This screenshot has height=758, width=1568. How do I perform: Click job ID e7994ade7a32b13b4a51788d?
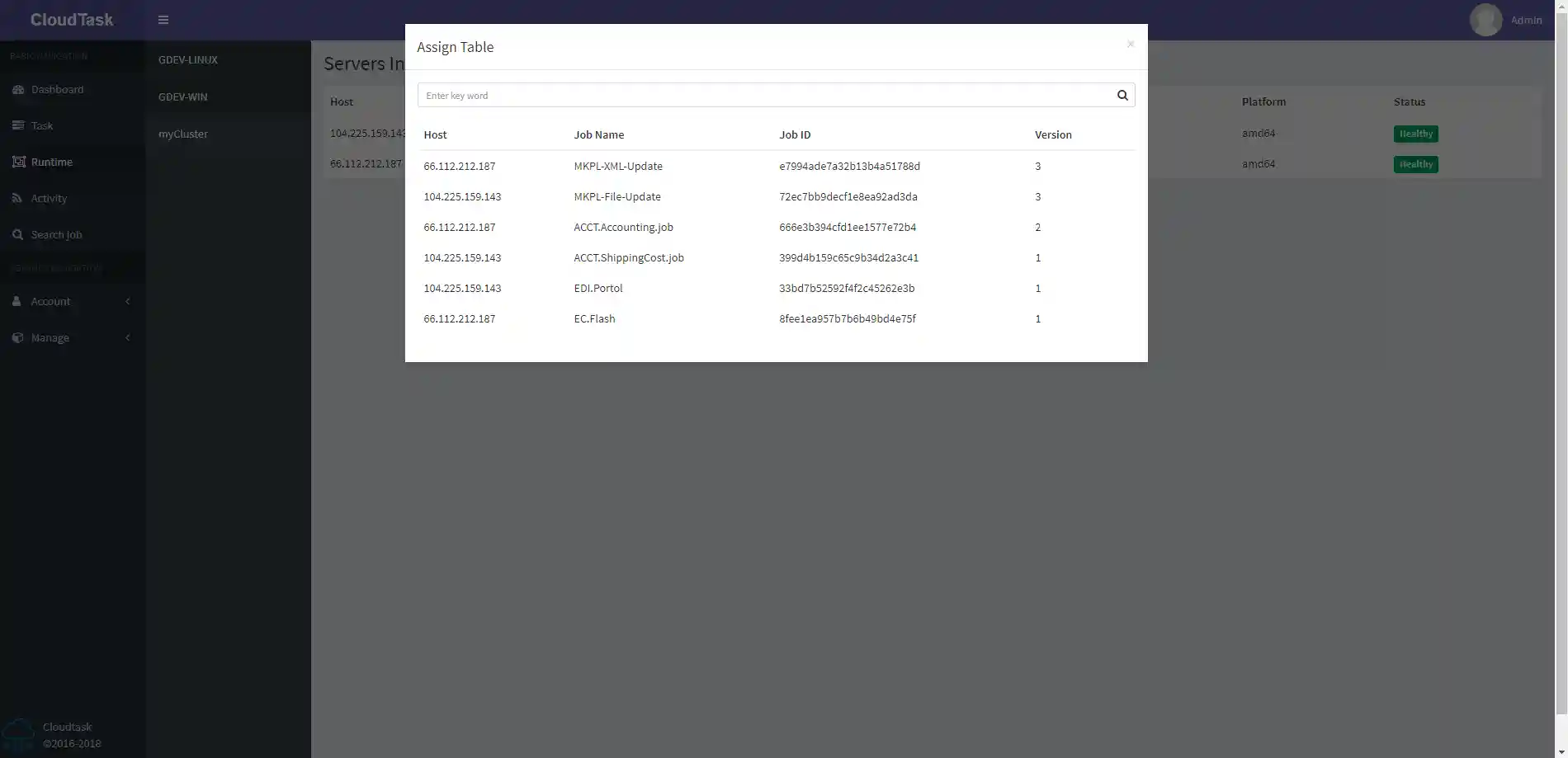(849, 166)
